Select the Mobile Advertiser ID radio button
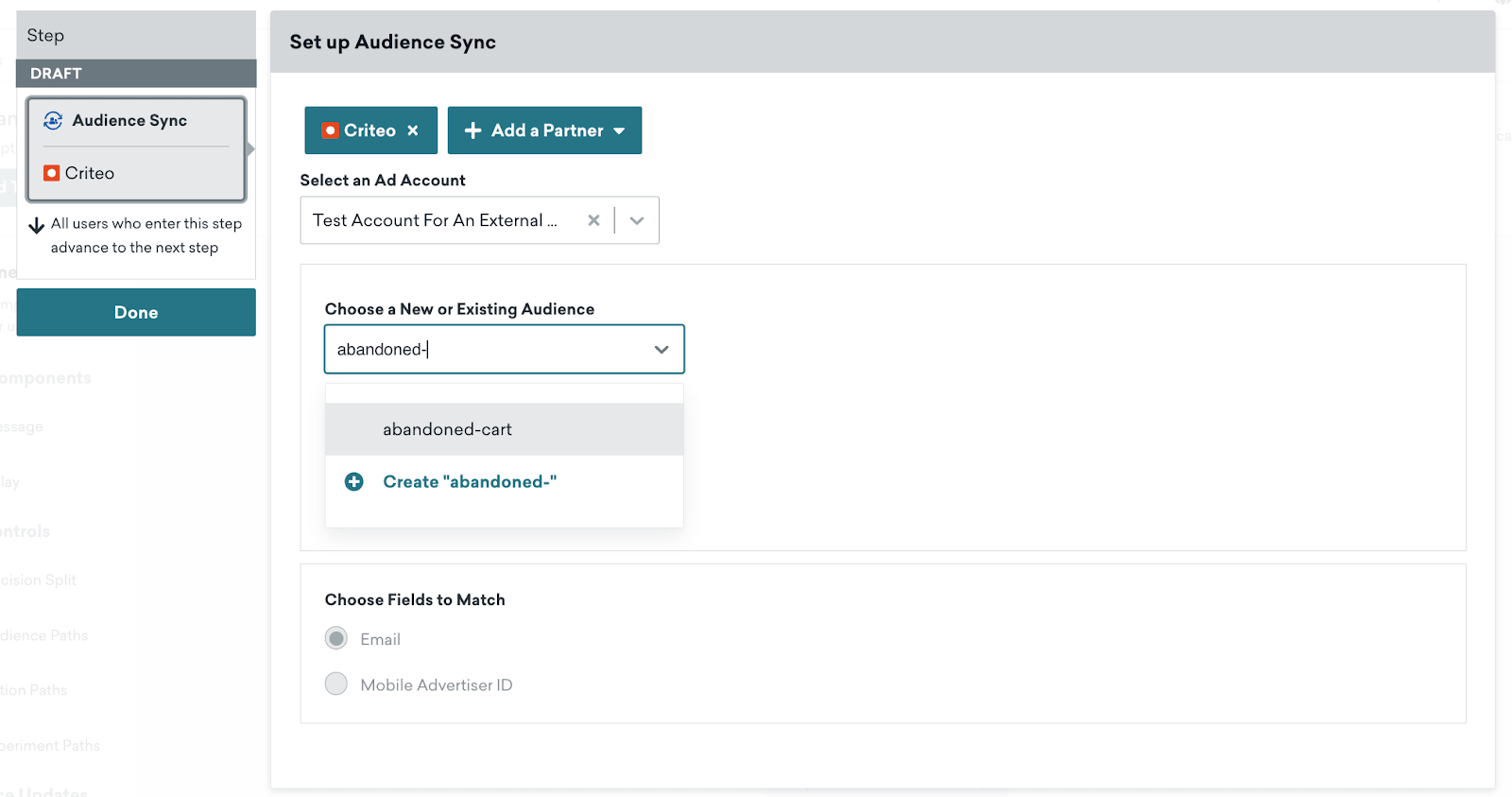The image size is (1512, 797). [336, 684]
